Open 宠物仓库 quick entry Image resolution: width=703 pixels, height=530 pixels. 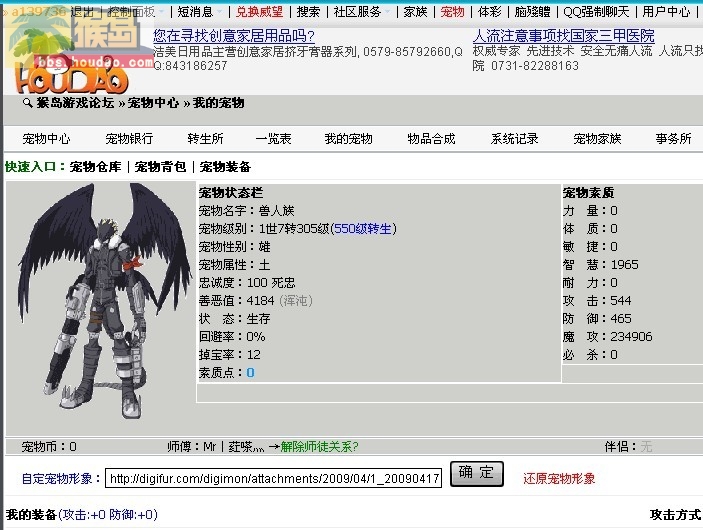point(95,167)
